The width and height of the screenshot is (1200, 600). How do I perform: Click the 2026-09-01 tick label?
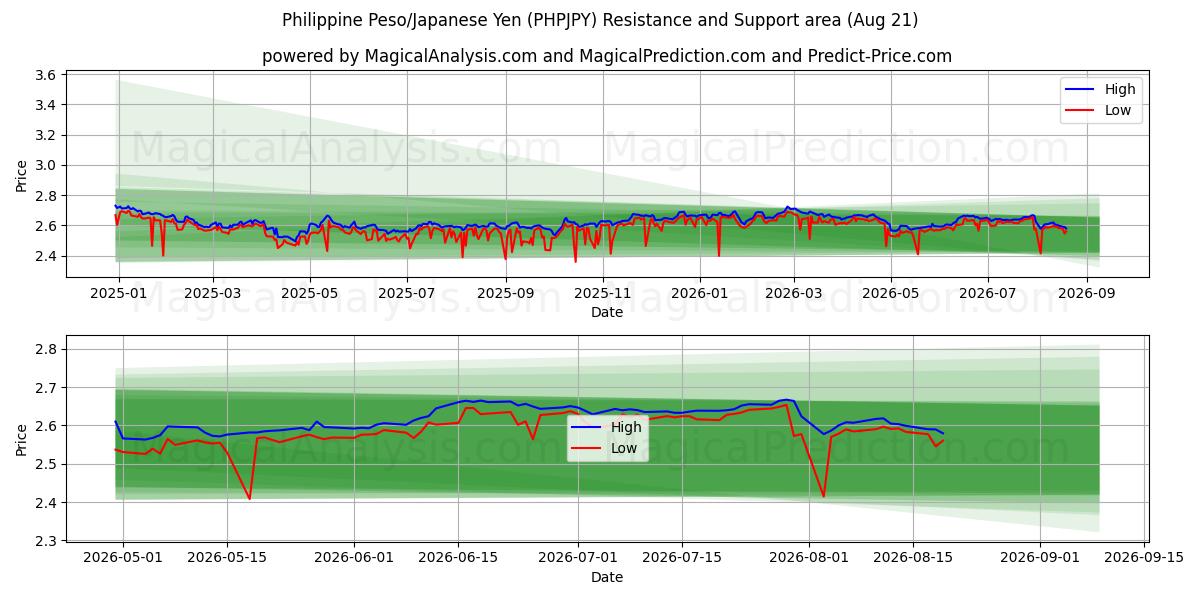point(1040,558)
